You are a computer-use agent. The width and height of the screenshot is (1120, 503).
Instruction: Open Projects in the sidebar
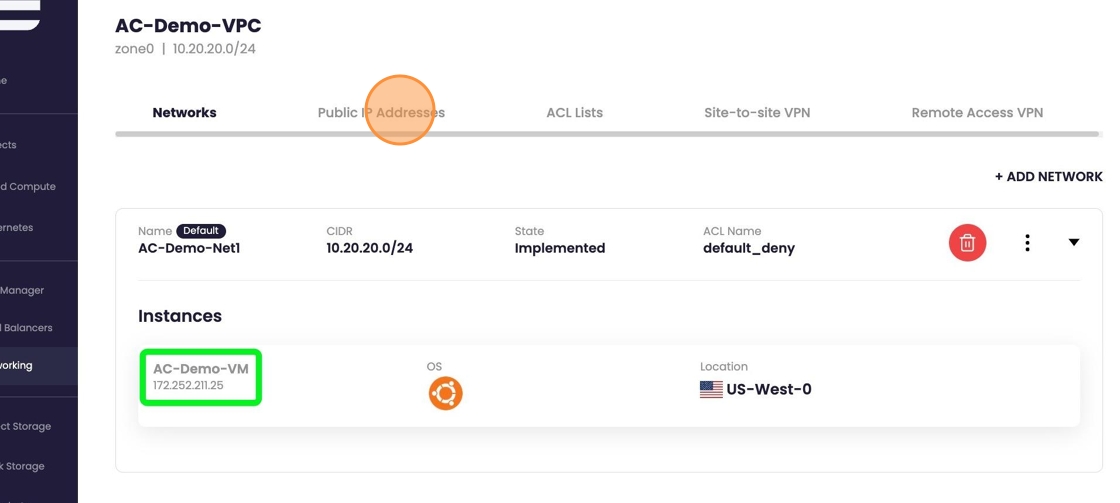coord(9,145)
